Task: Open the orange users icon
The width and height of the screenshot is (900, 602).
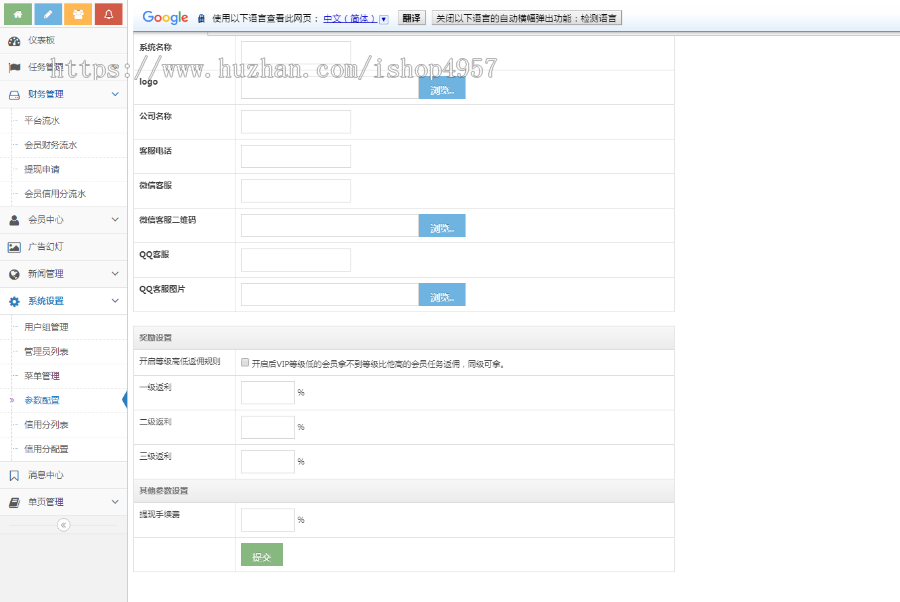Action: click(x=77, y=15)
